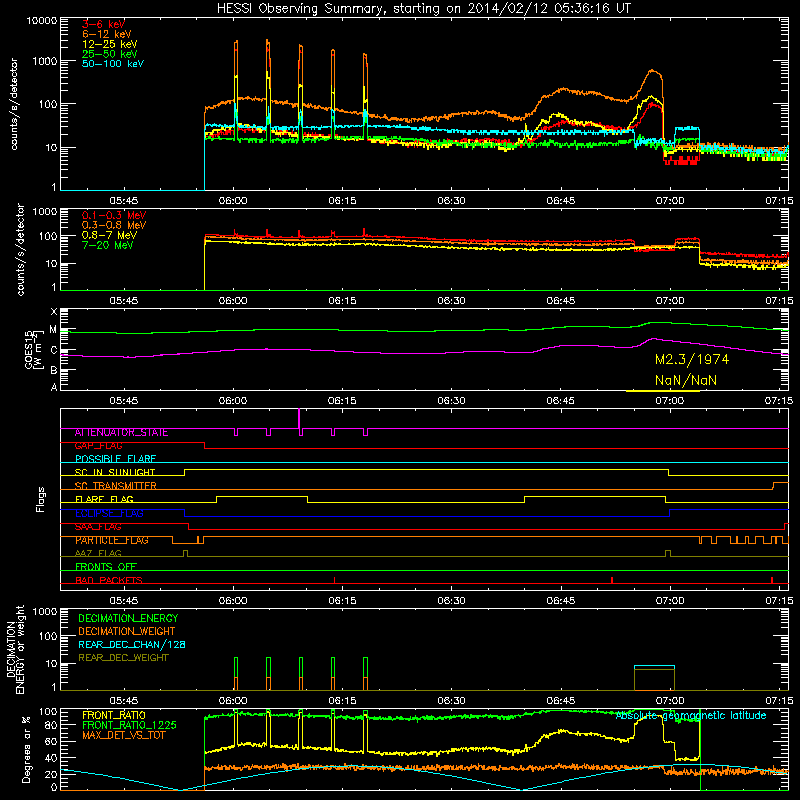Click the red '0.1-0.3 MeV' legend entry
Image resolution: width=800 pixels, height=800 pixels.
click(x=114, y=215)
